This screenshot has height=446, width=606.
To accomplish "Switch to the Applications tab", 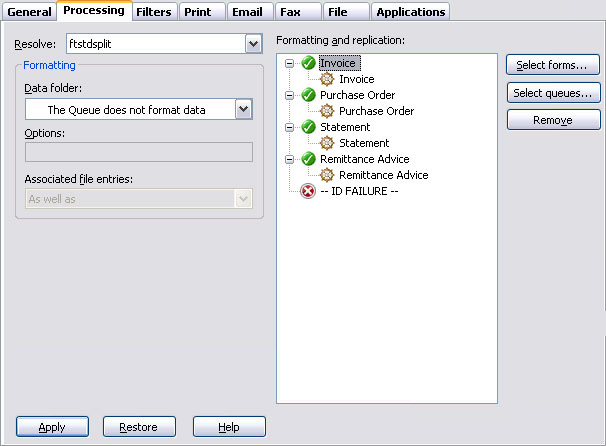I will tap(410, 12).
